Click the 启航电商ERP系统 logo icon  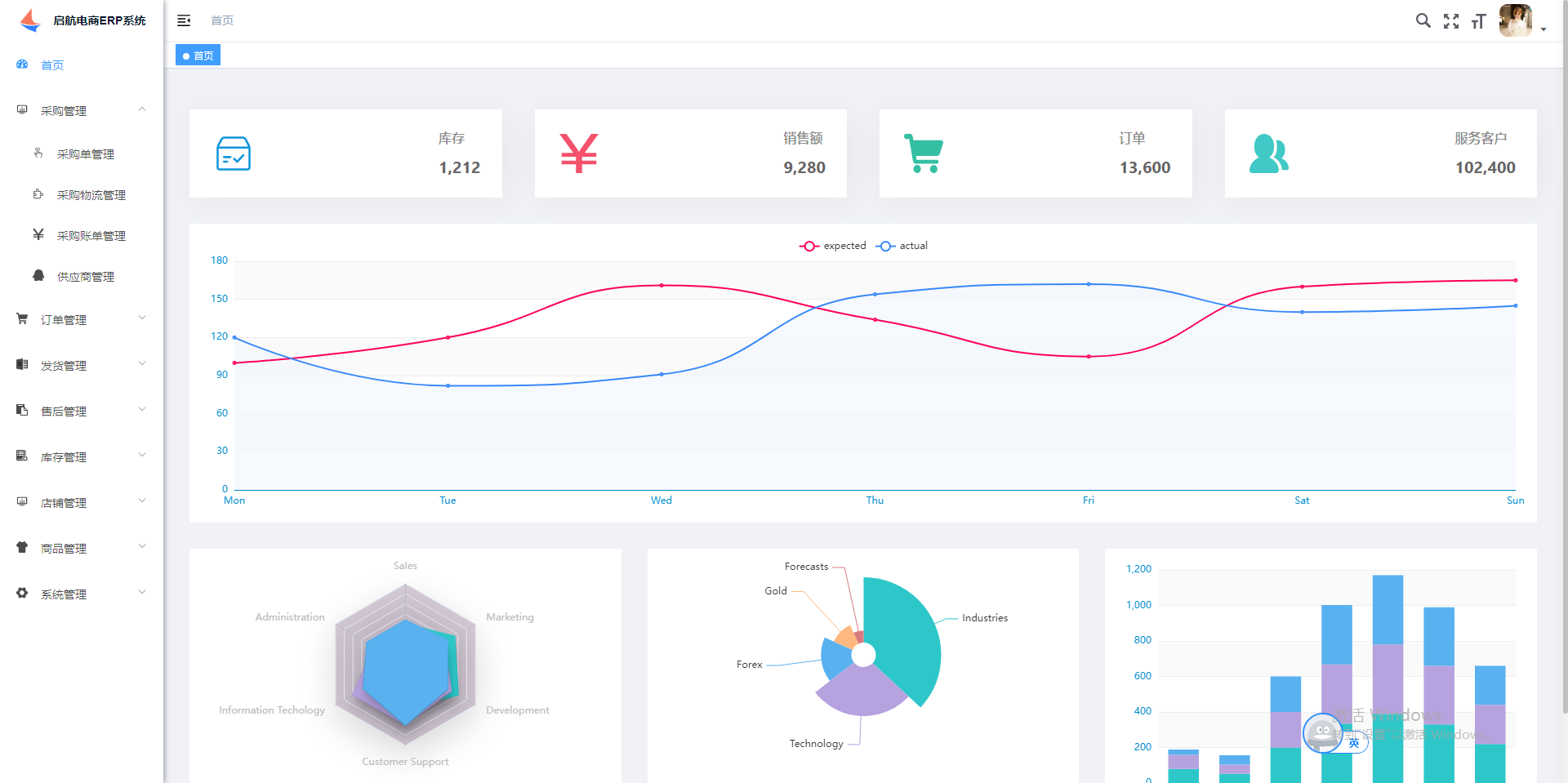(x=30, y=20)
